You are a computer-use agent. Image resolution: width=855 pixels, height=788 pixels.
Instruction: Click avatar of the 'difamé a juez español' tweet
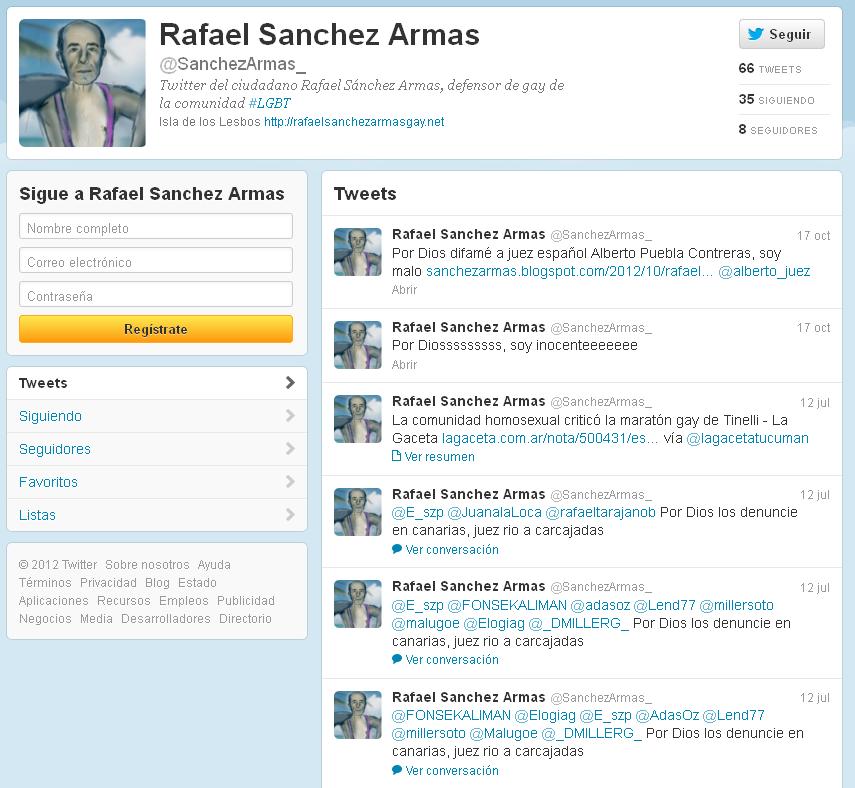click(358, 252)
